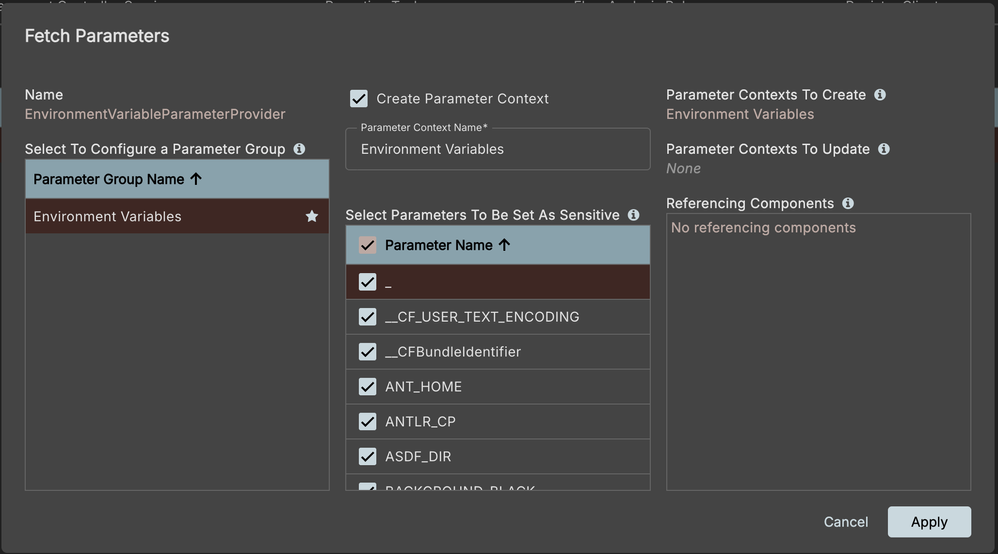This screenshot has width=998, height=554.
Task: Sort by Parameter Name column arrow
Action: (x=504, y=245)
